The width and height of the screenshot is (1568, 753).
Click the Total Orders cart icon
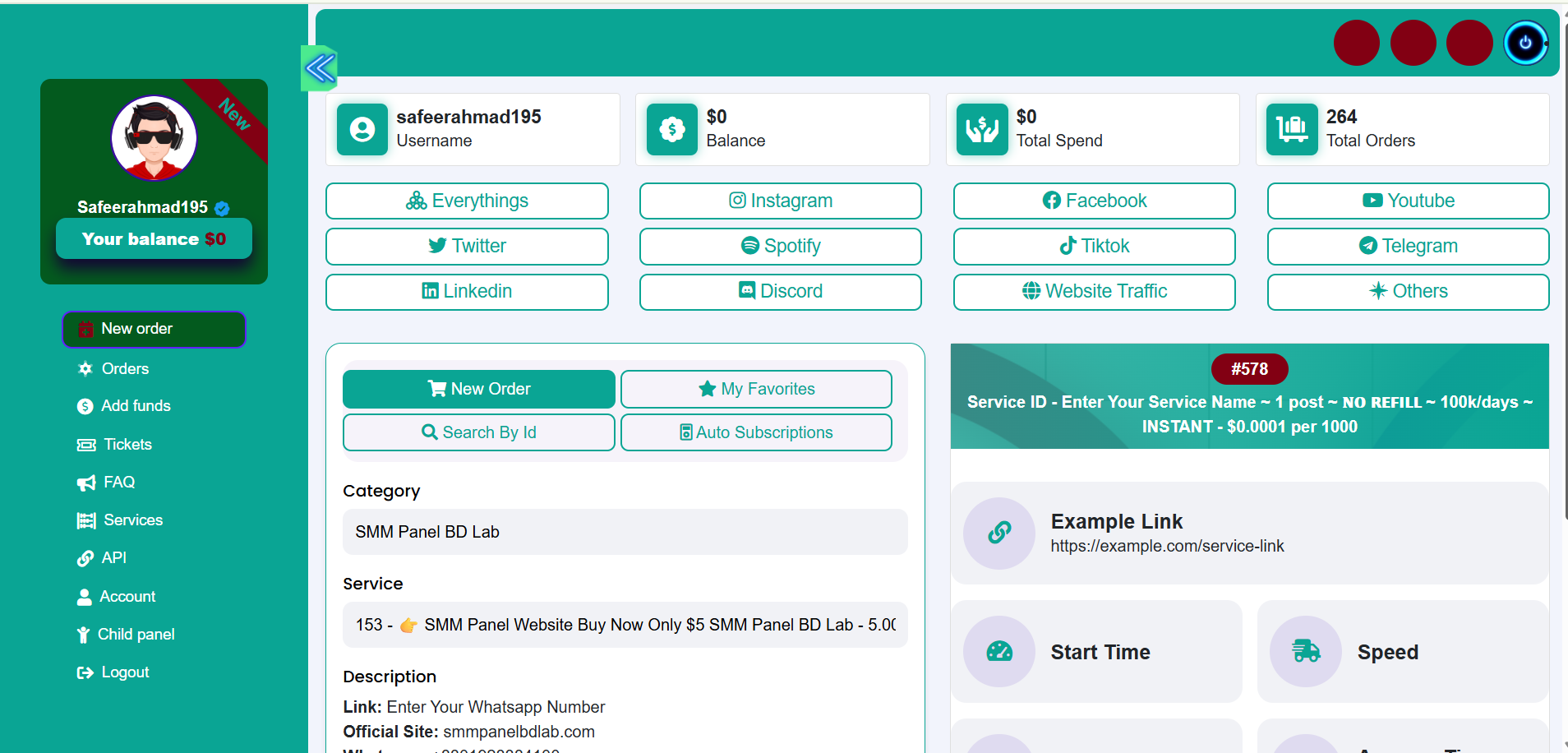coord(1292,129)
